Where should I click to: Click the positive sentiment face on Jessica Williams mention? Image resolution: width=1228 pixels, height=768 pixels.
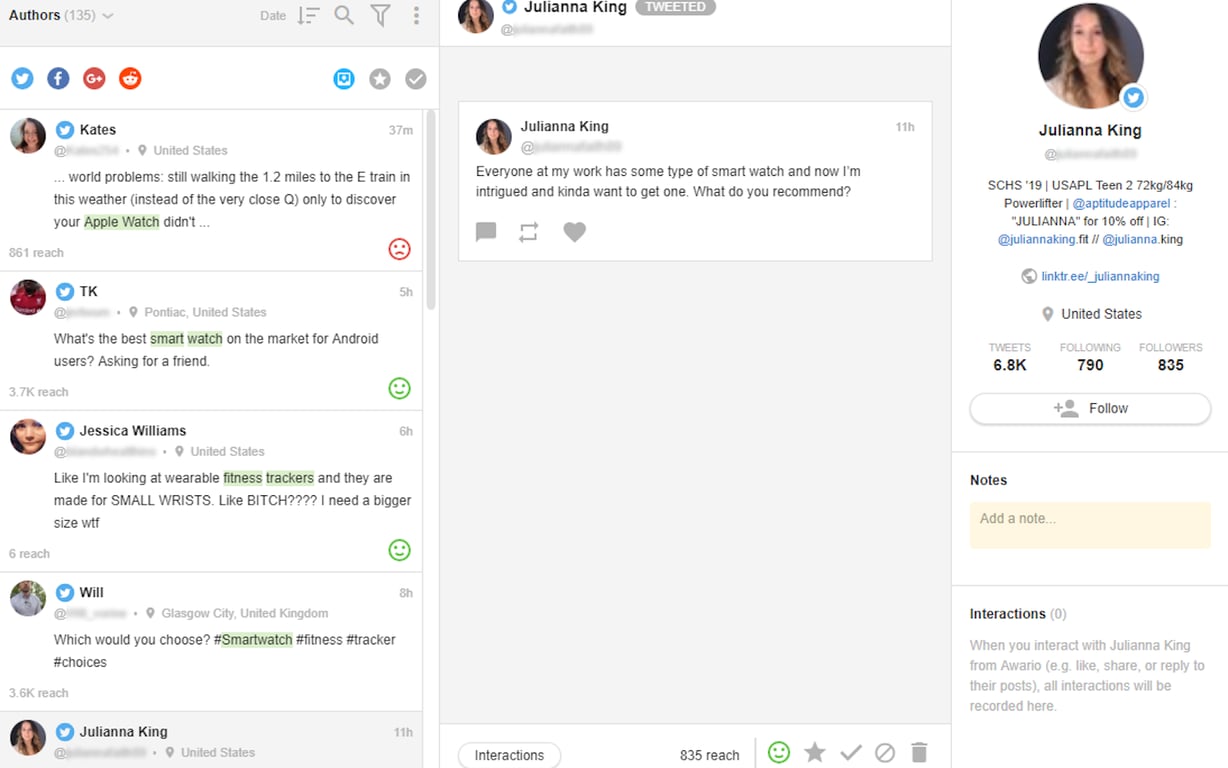[x=399, y=550]
